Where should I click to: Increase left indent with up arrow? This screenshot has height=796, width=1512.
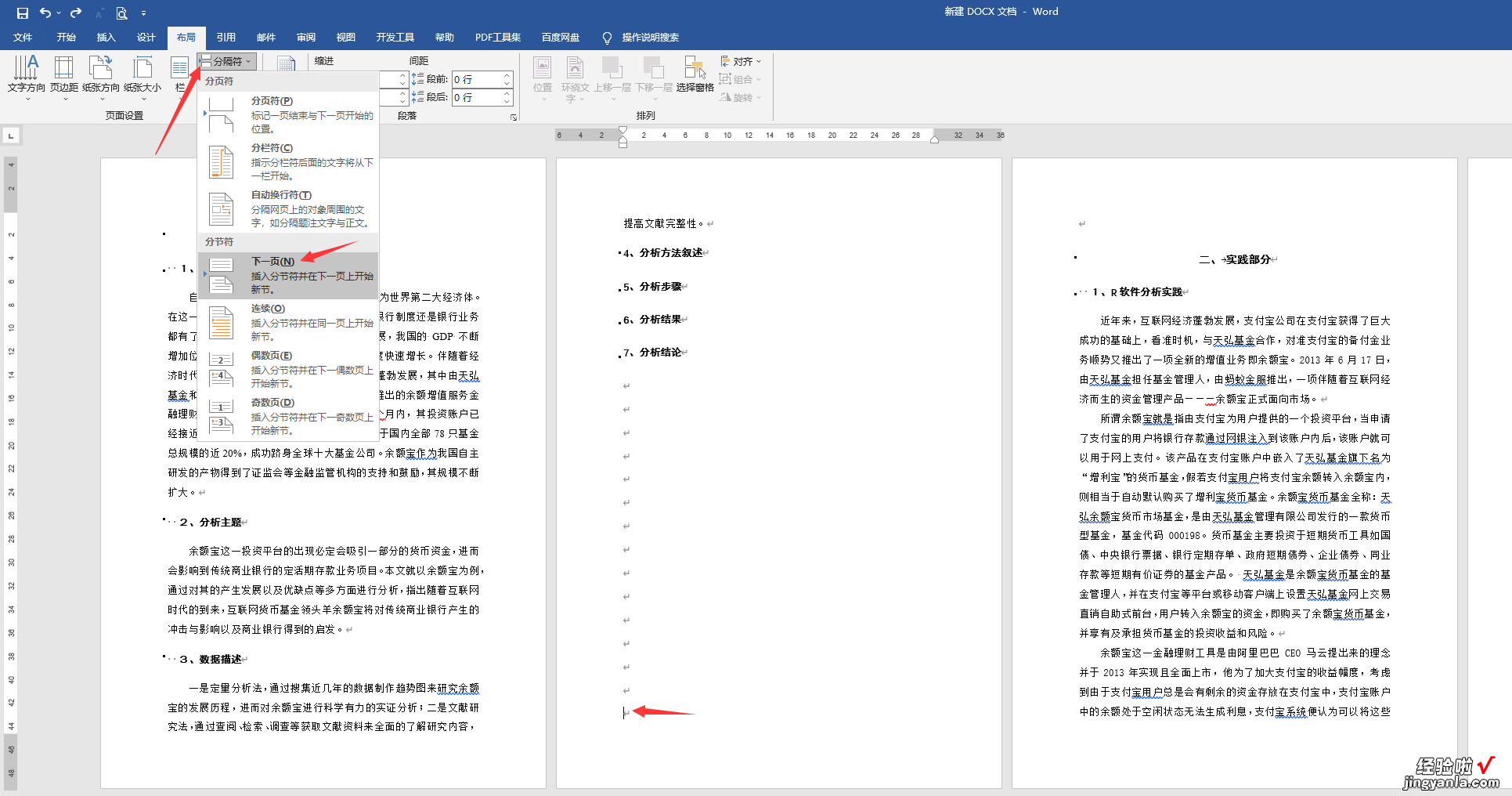[402, 75]
